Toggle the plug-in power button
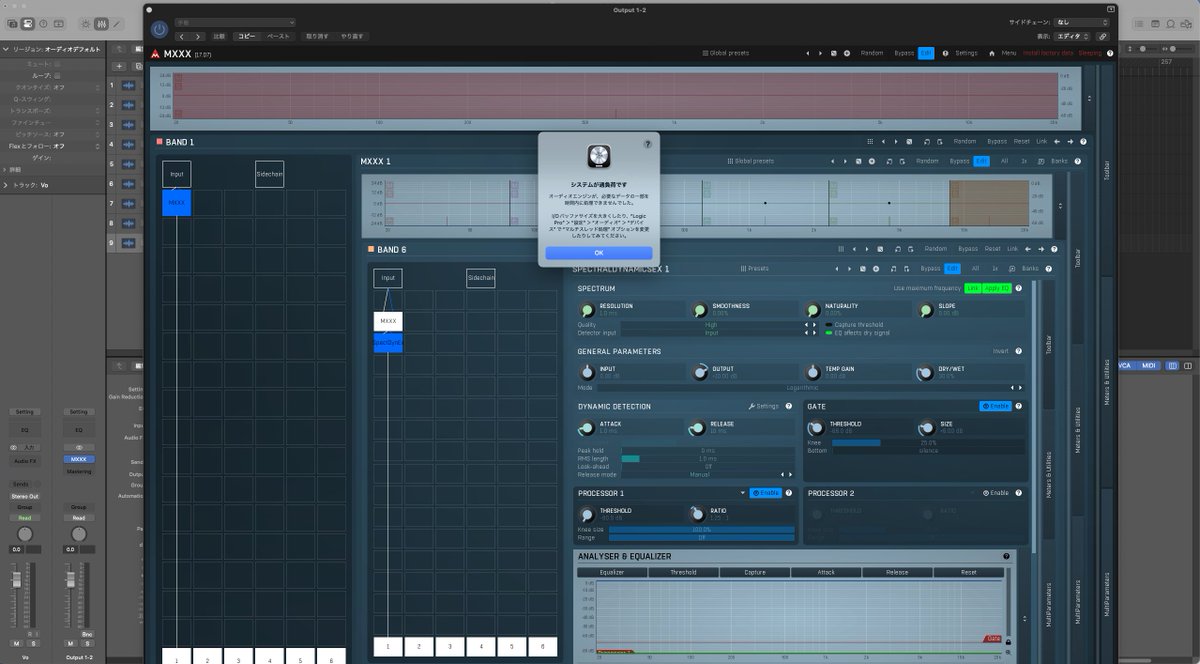 159,30
